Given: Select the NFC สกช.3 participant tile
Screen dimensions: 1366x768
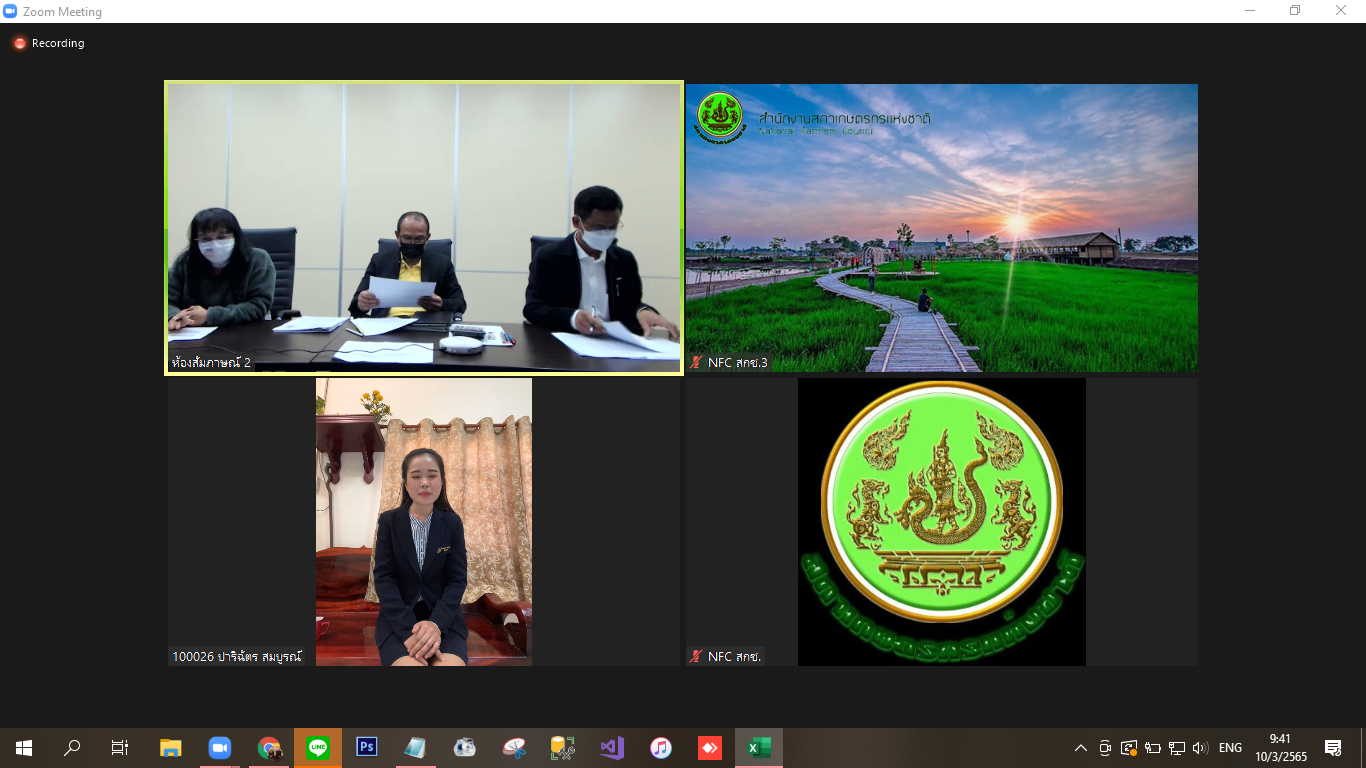Looking at the screenshot, I should pyautogui.click(x=942, y=228).
